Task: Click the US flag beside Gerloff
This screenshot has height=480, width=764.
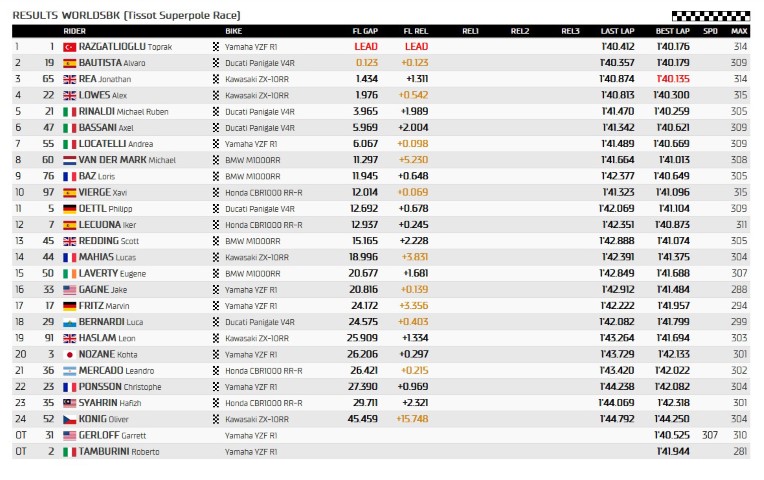Action: [x=69, y=435]
